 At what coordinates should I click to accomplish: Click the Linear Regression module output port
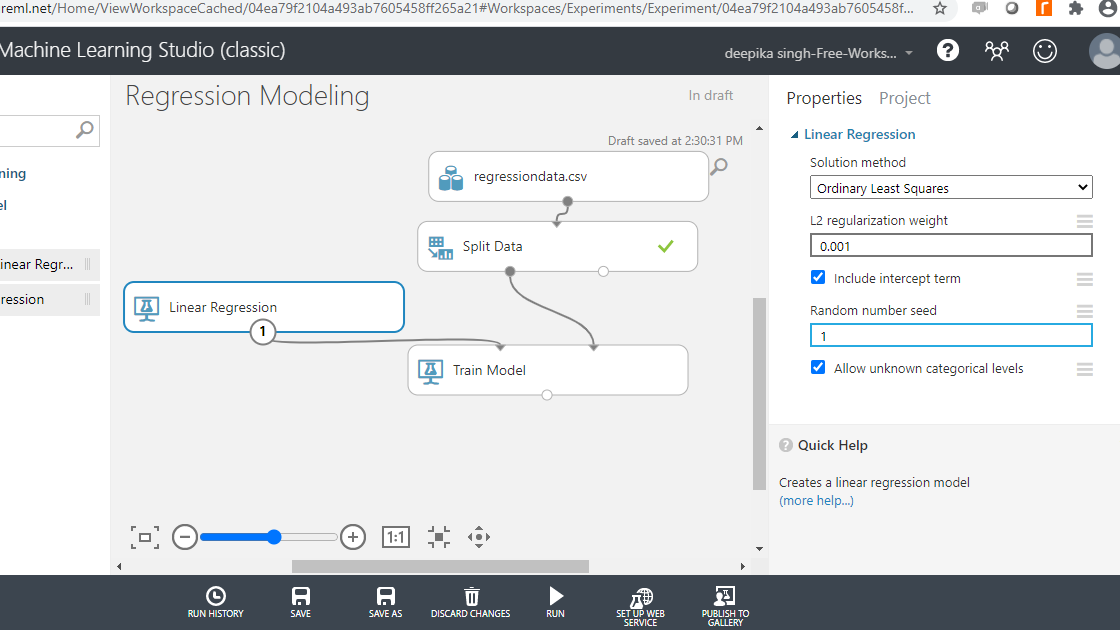coord(263,331)
